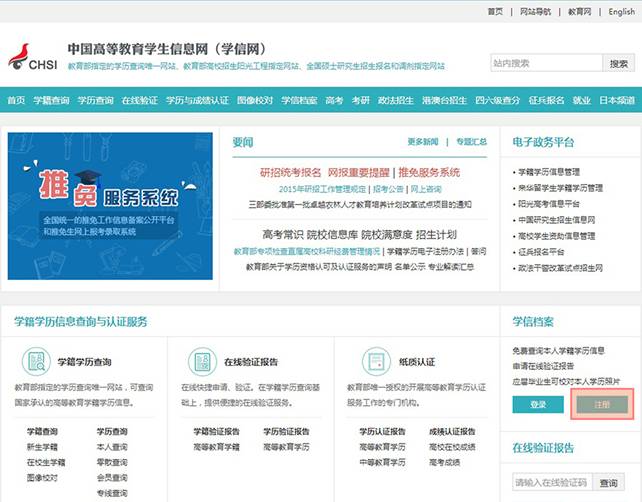Open 政法干警改革试点招生网 link
Viewport: 642px width, 502px height.
coord(561,268)
